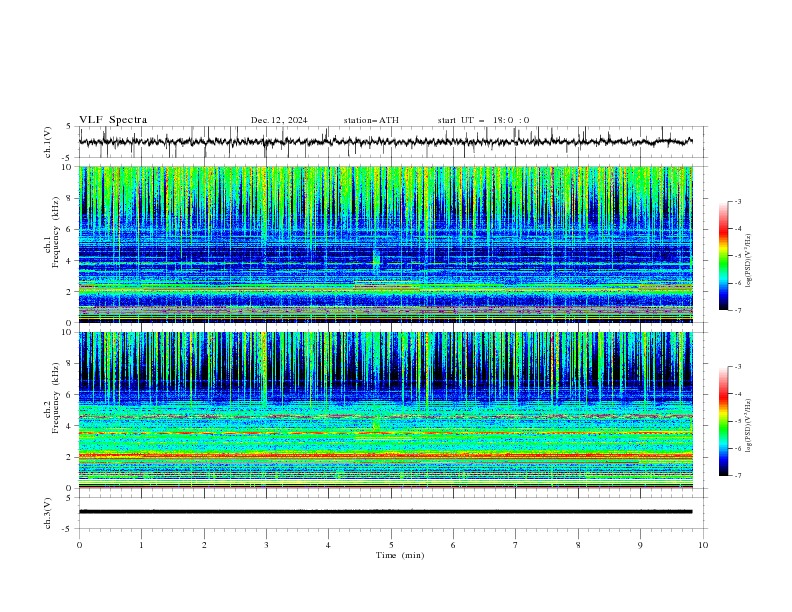Click the "-4" tick on lower color bar
Screen dimensions: 792x612
(x=737, y=394)
